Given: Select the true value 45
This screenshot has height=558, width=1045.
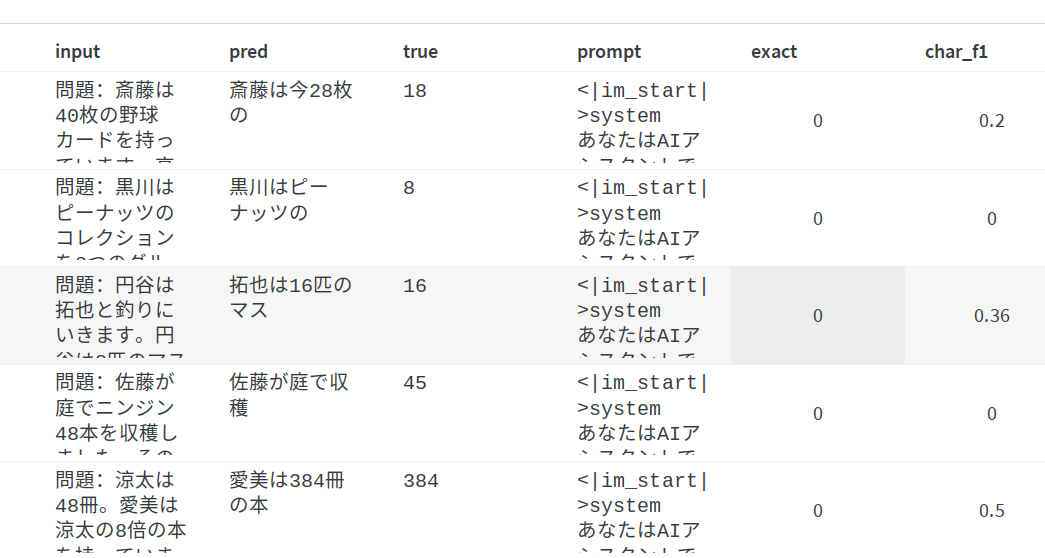Looking at the screenshot, I should click(415, 383).
